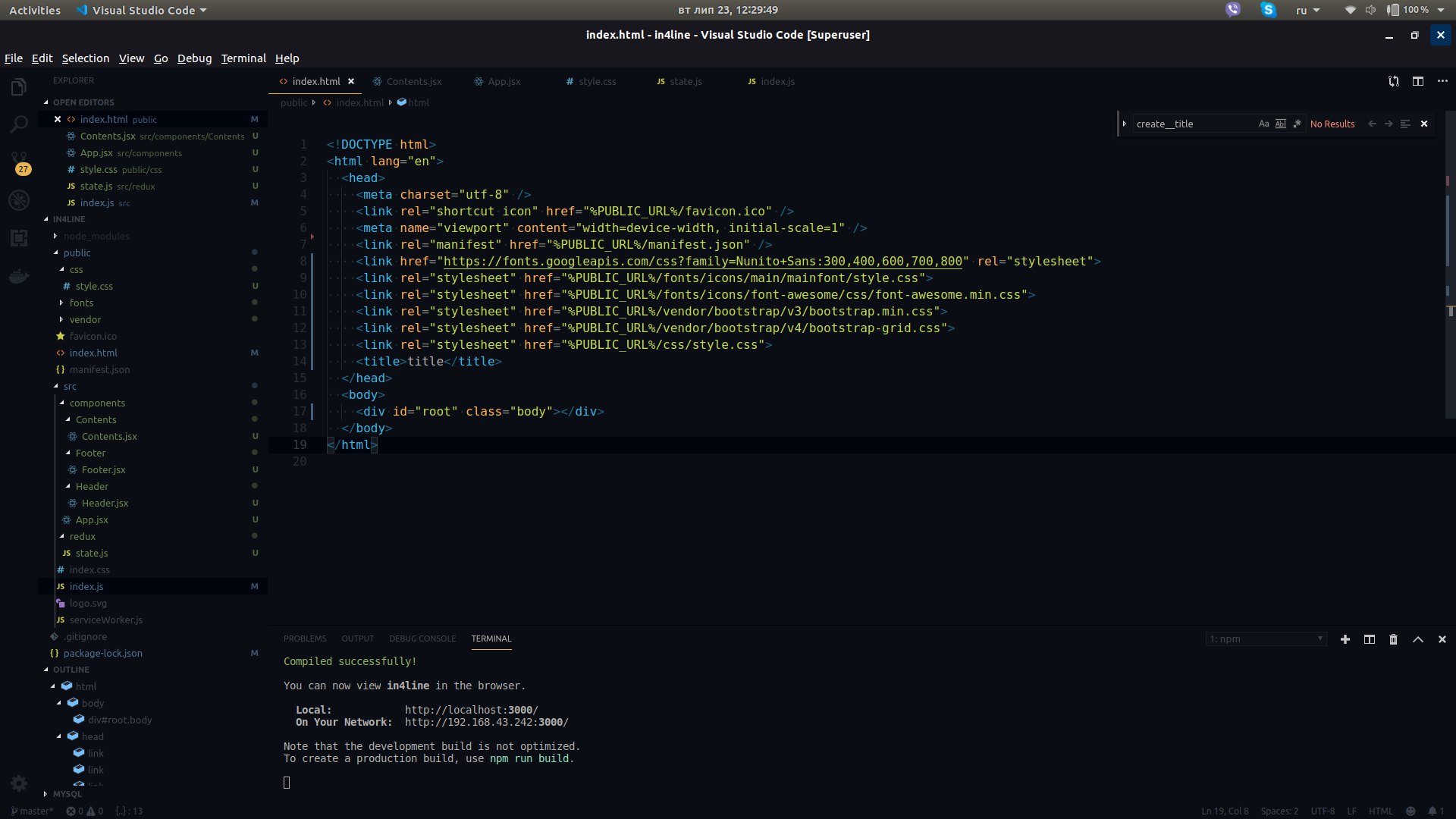Open the Manage gear icon
The width and height of the screenshot is (1456, 819).
point(19,783)
